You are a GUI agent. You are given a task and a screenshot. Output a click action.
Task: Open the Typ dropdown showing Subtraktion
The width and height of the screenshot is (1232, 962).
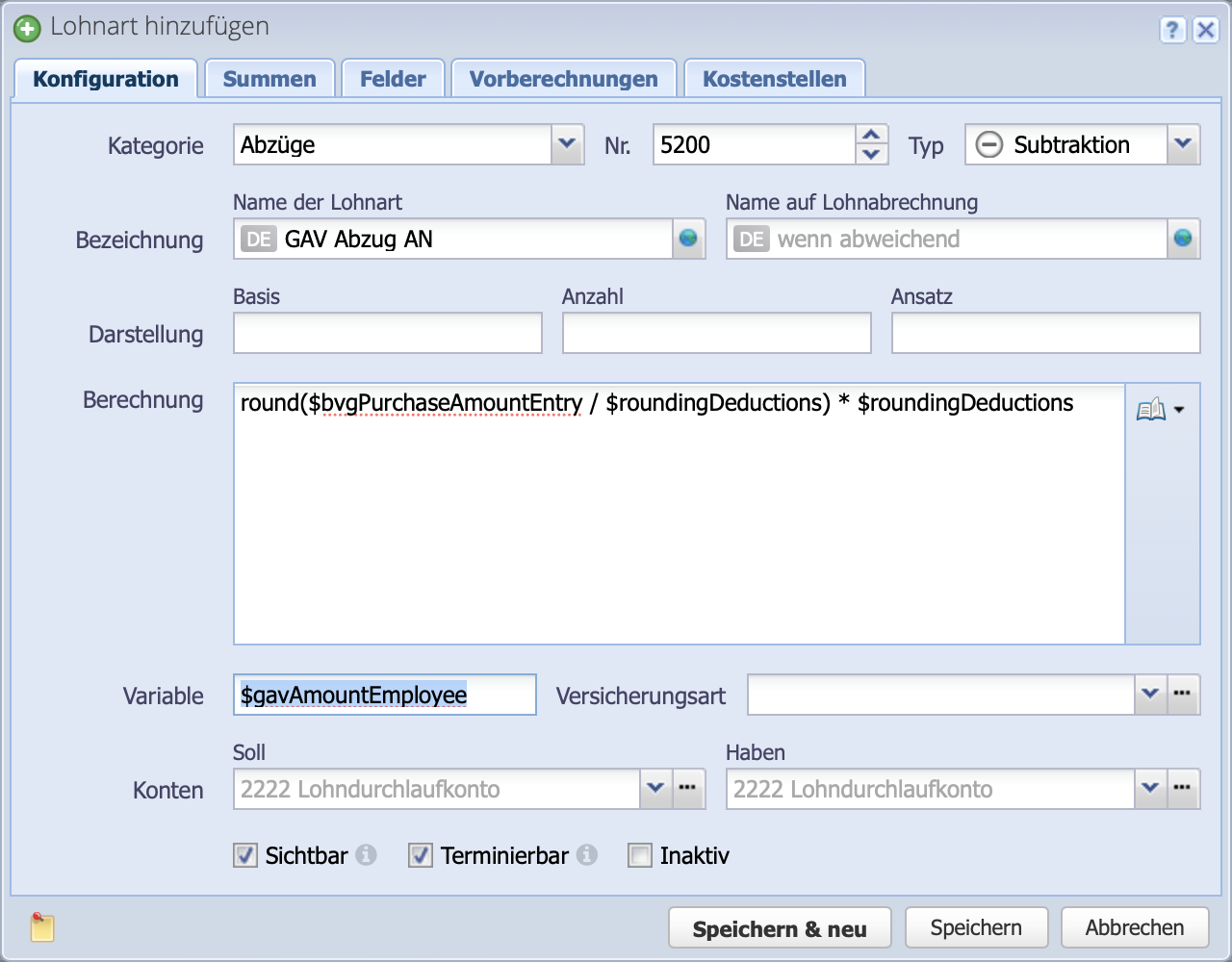1184,144
